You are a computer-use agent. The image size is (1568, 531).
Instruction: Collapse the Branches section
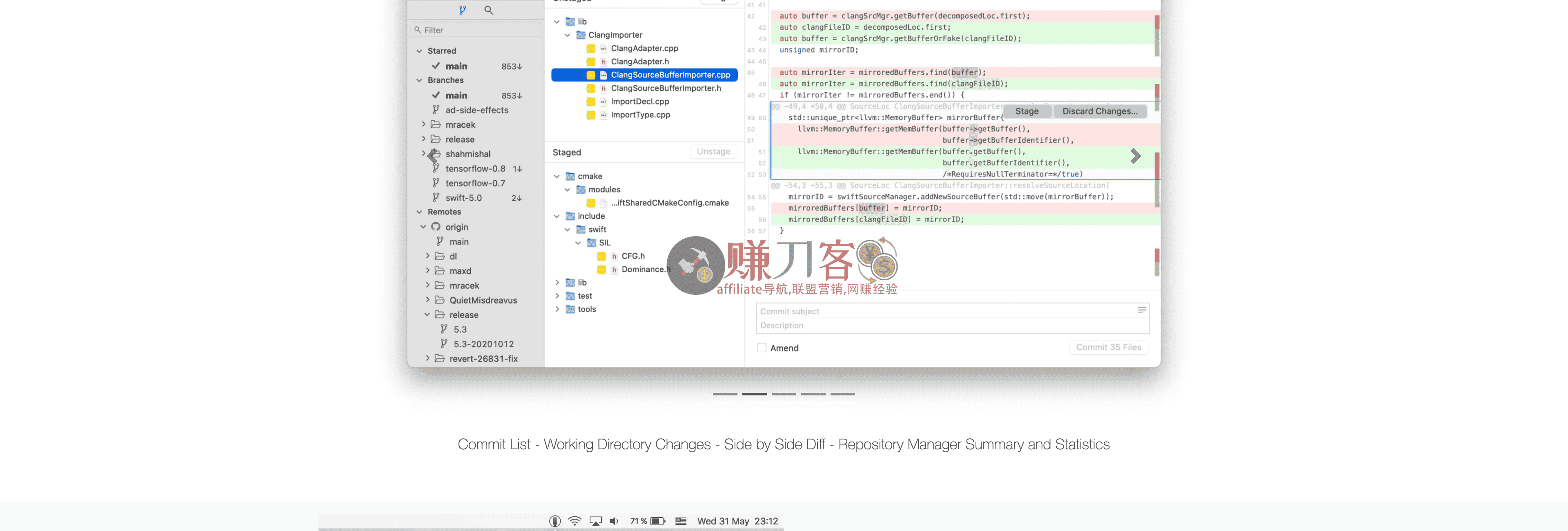coord(419,80)
